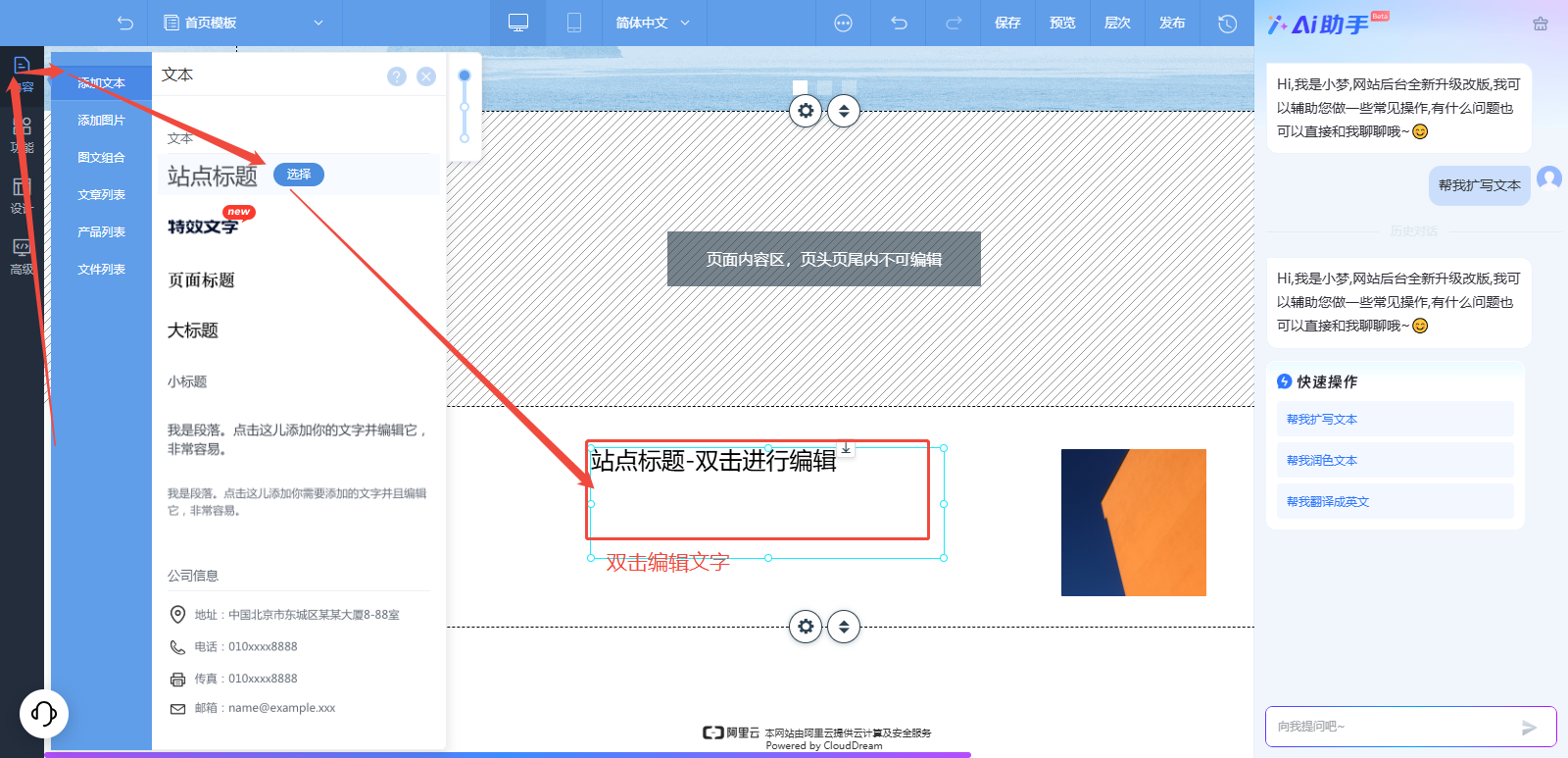This screenshot has width=1568, height=758.
Task: Open the customer support headset button
Action: click(x=44, y=713)
